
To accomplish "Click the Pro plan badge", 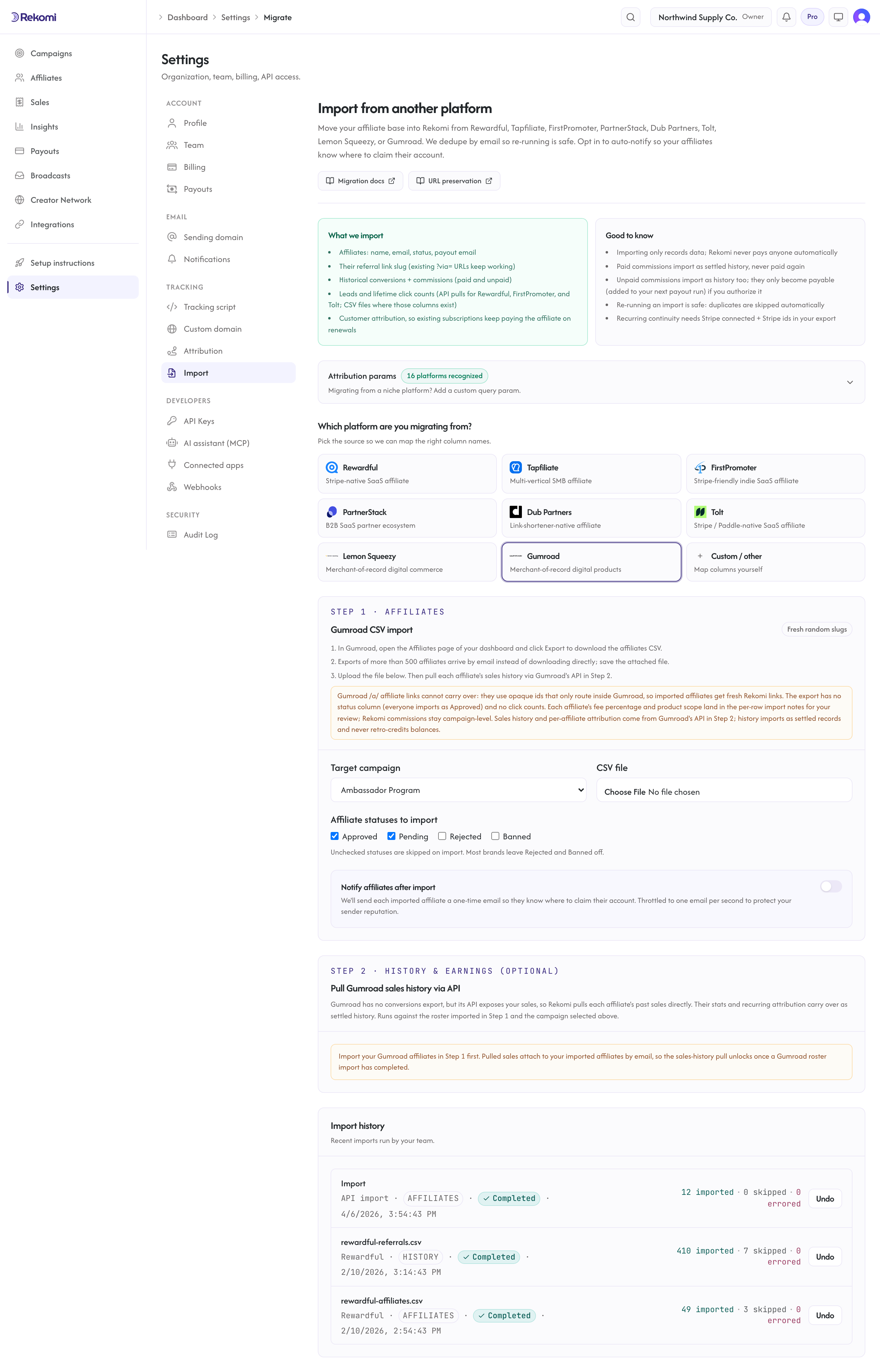I will 812,17.
